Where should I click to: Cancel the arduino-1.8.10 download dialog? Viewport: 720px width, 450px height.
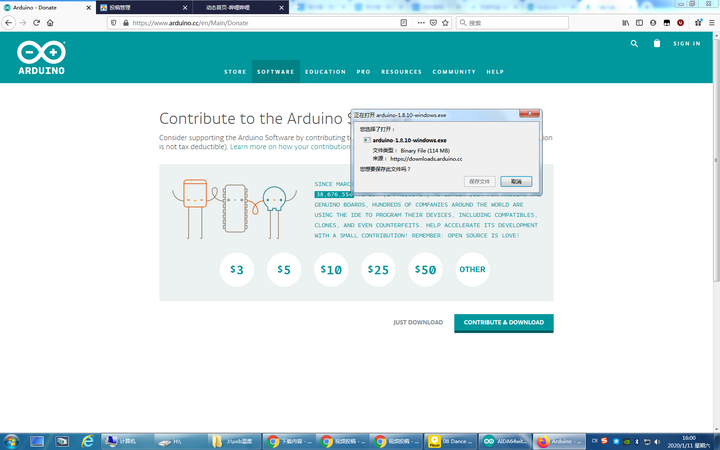[x=516, y=181]
